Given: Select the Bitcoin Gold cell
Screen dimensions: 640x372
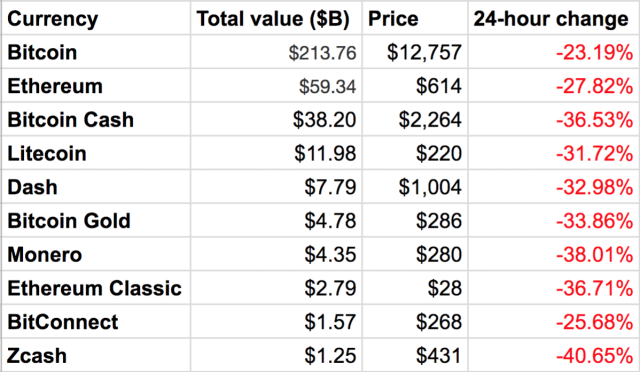Looking at the screenshot, I should coord(96,221).
